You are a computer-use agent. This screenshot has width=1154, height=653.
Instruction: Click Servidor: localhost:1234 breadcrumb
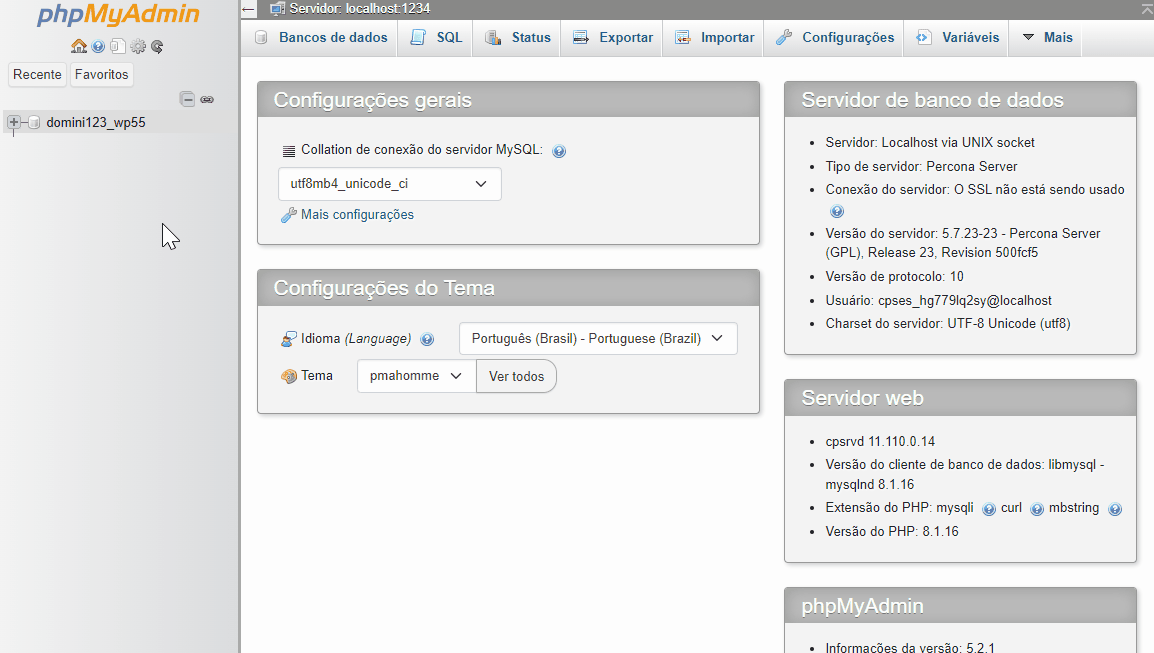(359, 9)
